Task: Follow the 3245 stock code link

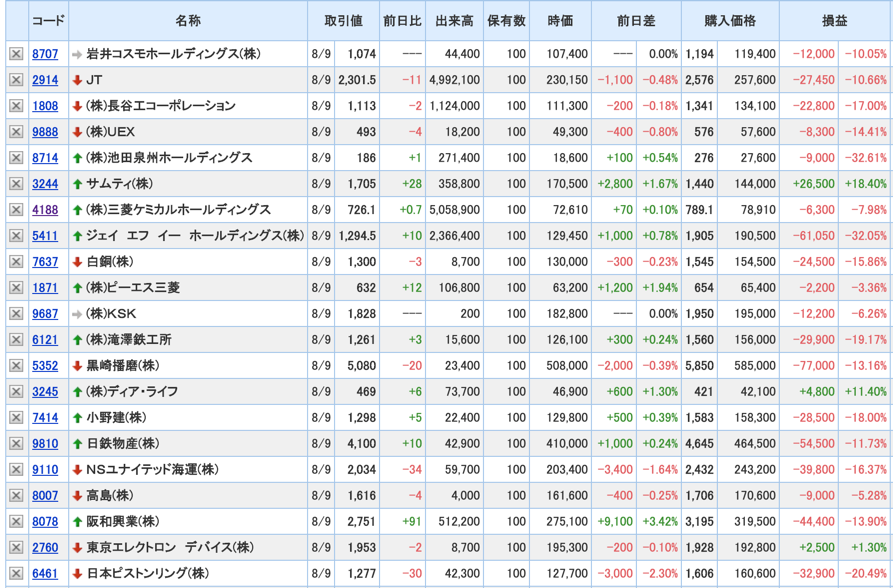Action: coord(45,392)
